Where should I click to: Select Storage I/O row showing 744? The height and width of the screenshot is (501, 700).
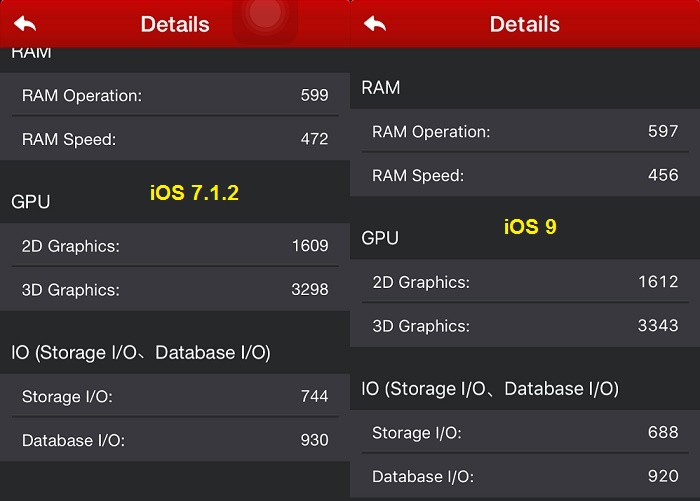[x=175, y=396]
